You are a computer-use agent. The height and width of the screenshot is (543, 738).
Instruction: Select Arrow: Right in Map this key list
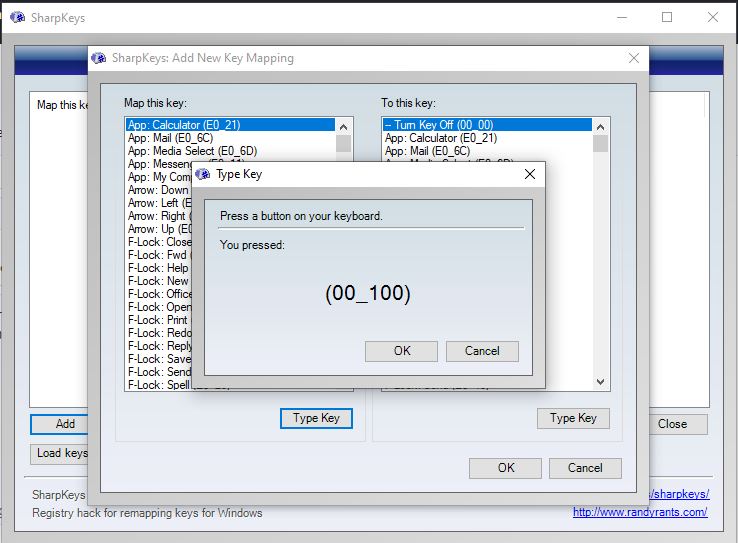tap(159, 216)
